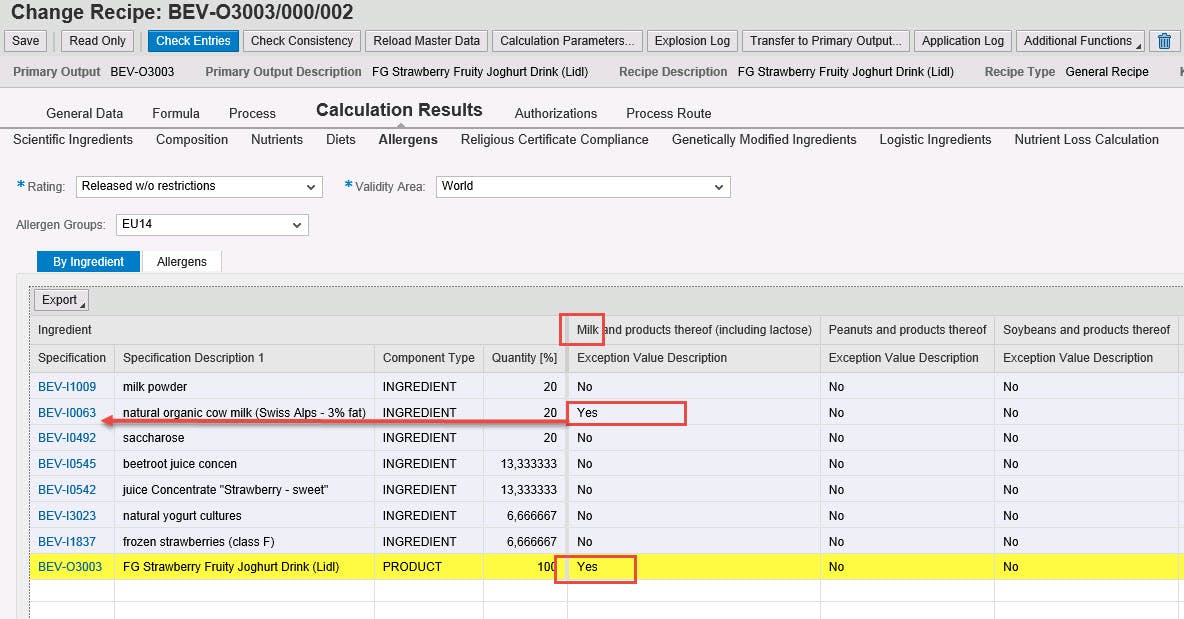
Task: Open the Process Route tab
Action: [668, 113]
